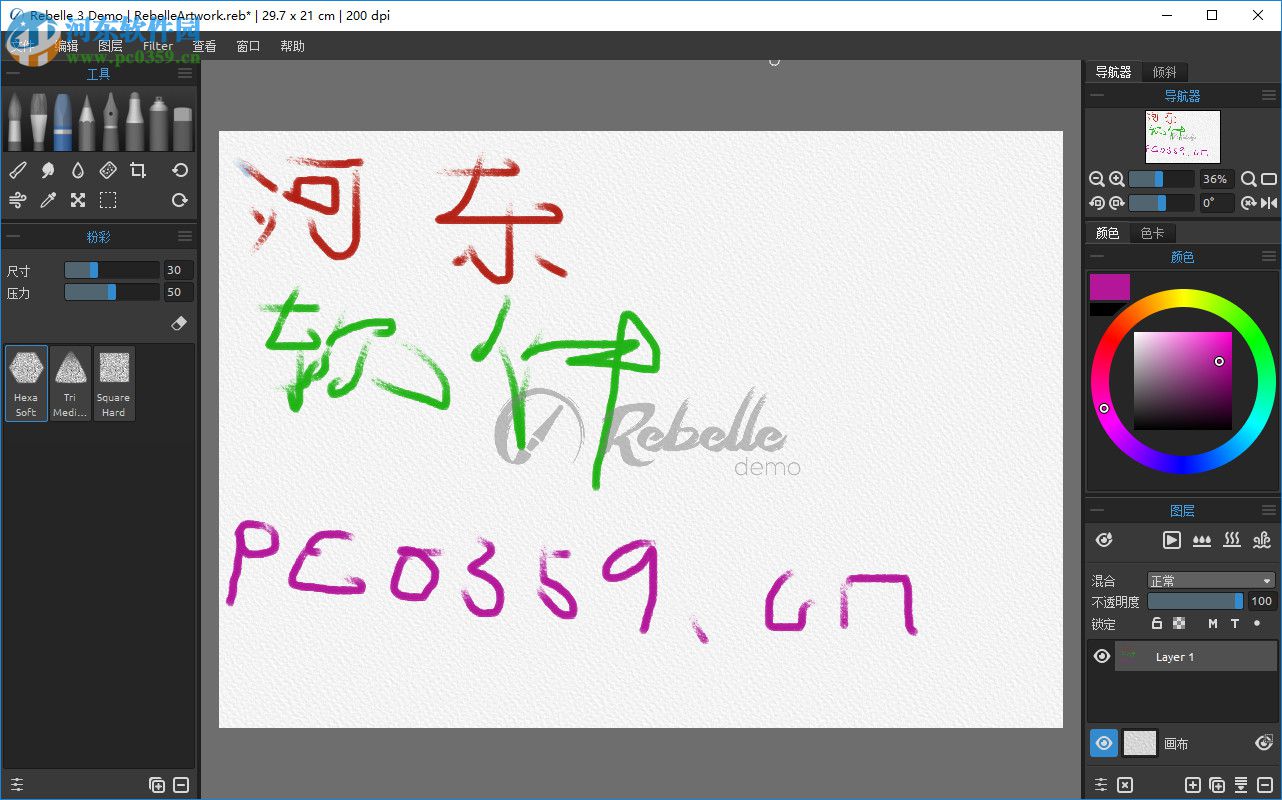1282x800 pixels.
Task: Open the 粉彩 panel options menu
Action: [184, 236]
